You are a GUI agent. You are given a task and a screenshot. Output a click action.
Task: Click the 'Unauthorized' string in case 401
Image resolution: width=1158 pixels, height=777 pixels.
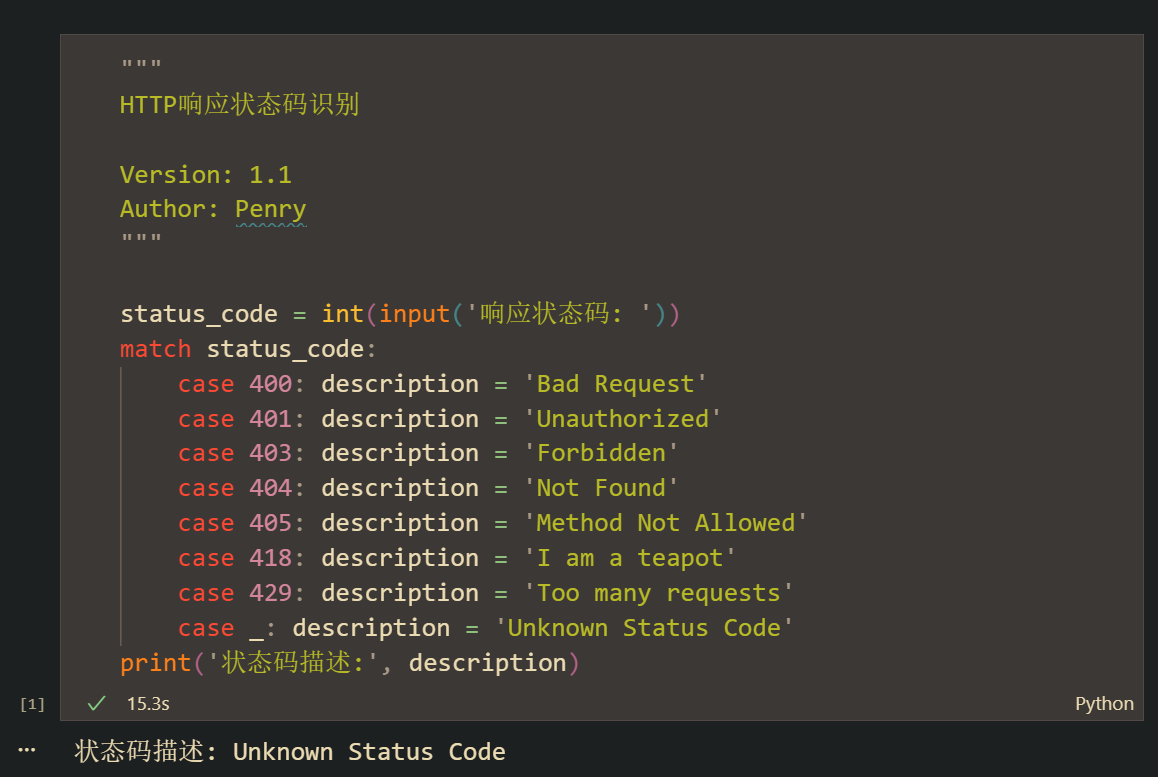click(622, 419)
